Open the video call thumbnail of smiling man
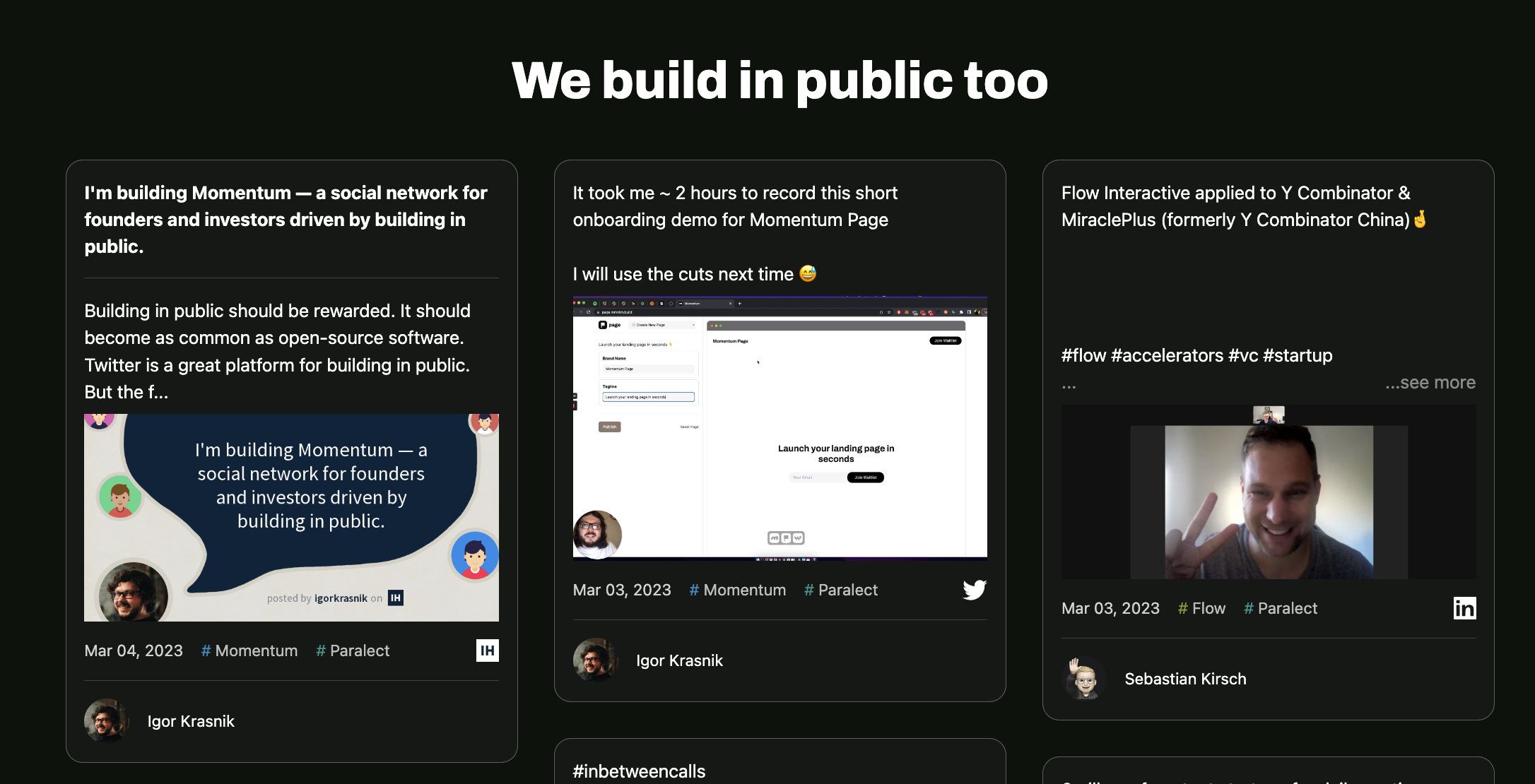 click(x=1269, y=492)
